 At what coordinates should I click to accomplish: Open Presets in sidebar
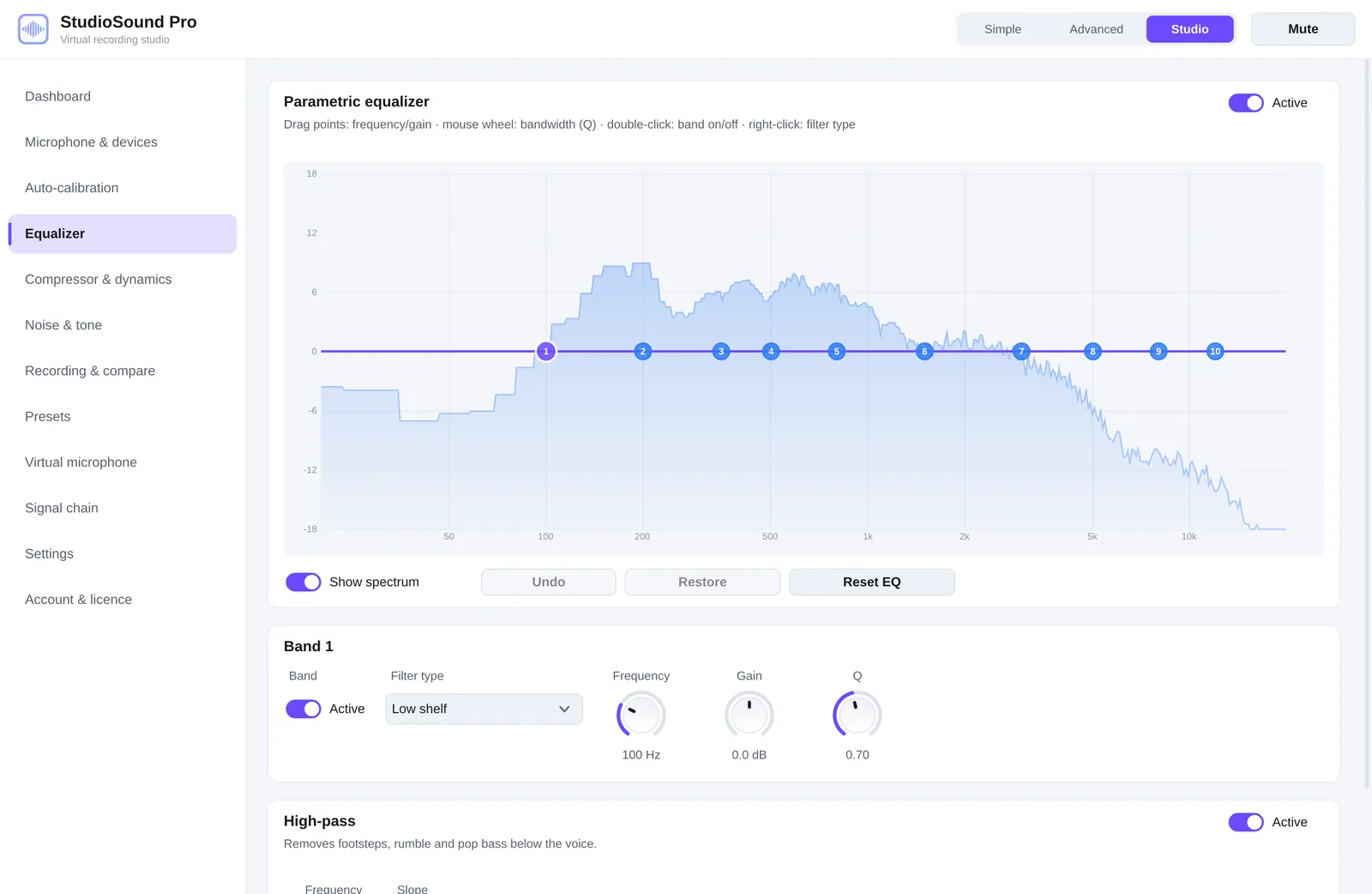123,417
